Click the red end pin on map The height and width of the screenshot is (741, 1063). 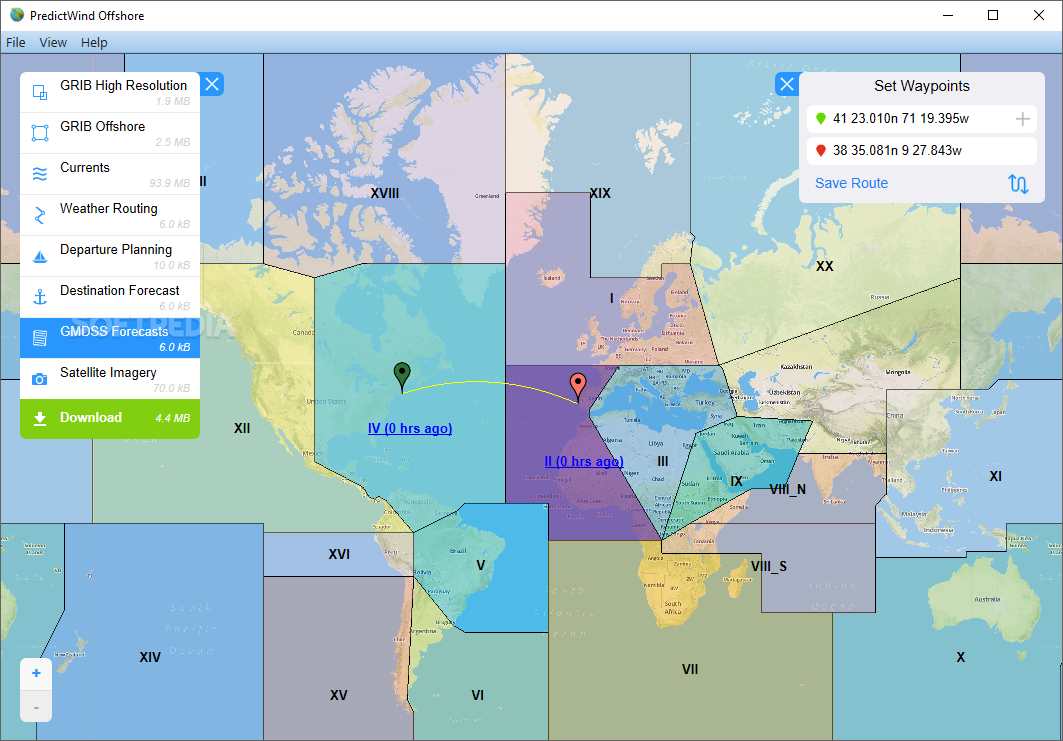[x=578, y=385]
